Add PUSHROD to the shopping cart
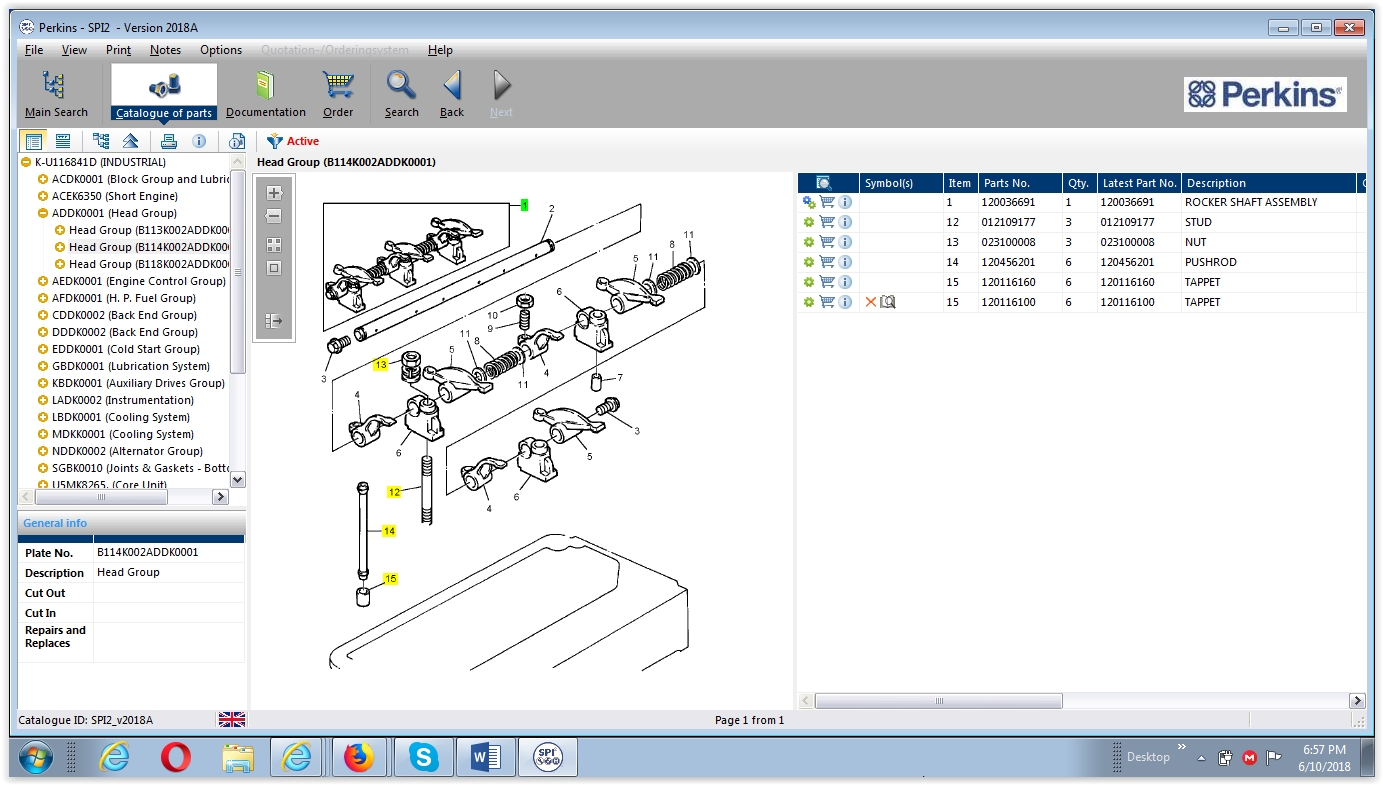 (x=827, y=262)
